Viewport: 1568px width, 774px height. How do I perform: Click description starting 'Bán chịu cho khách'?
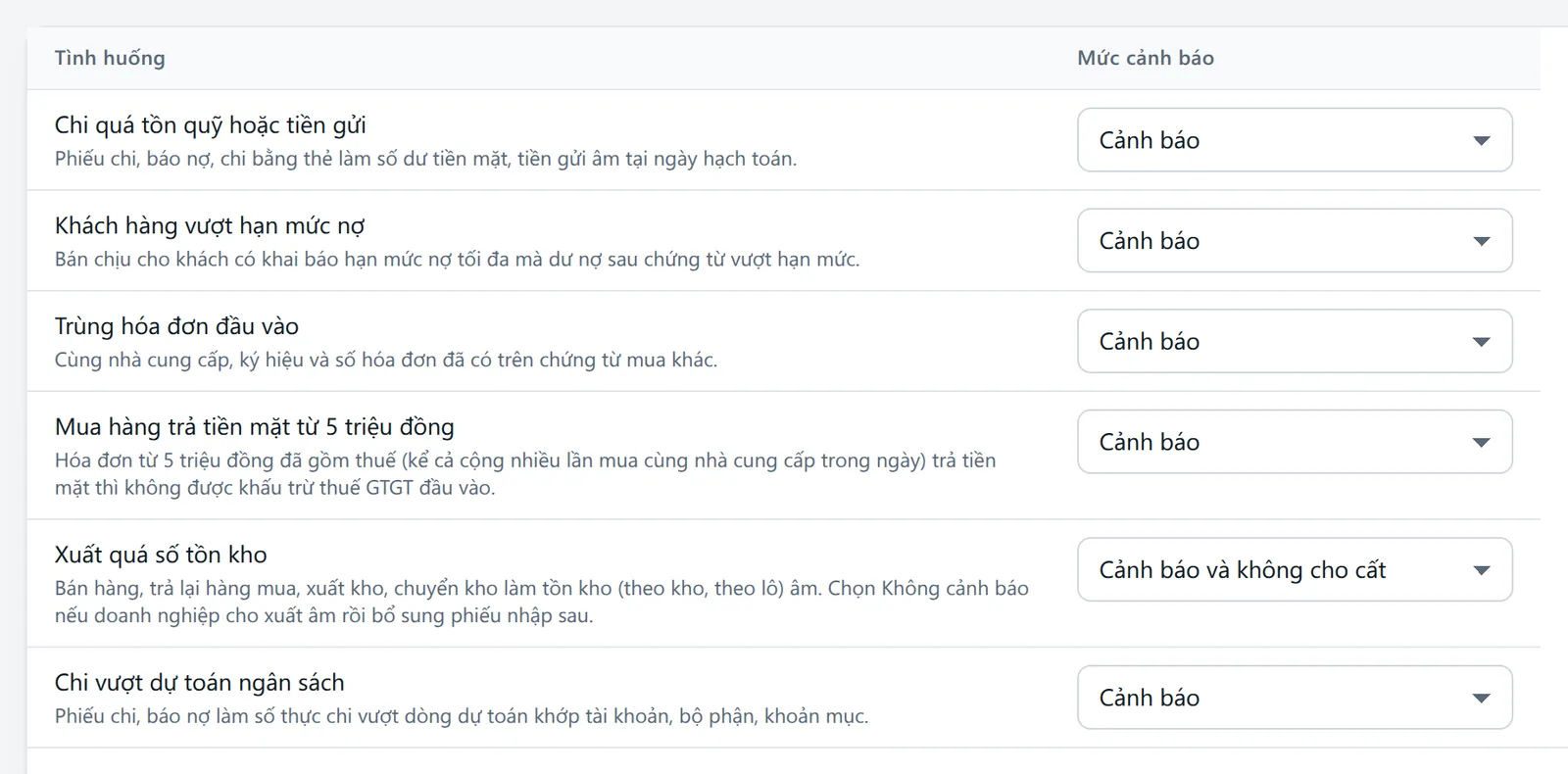coord(457,260)
